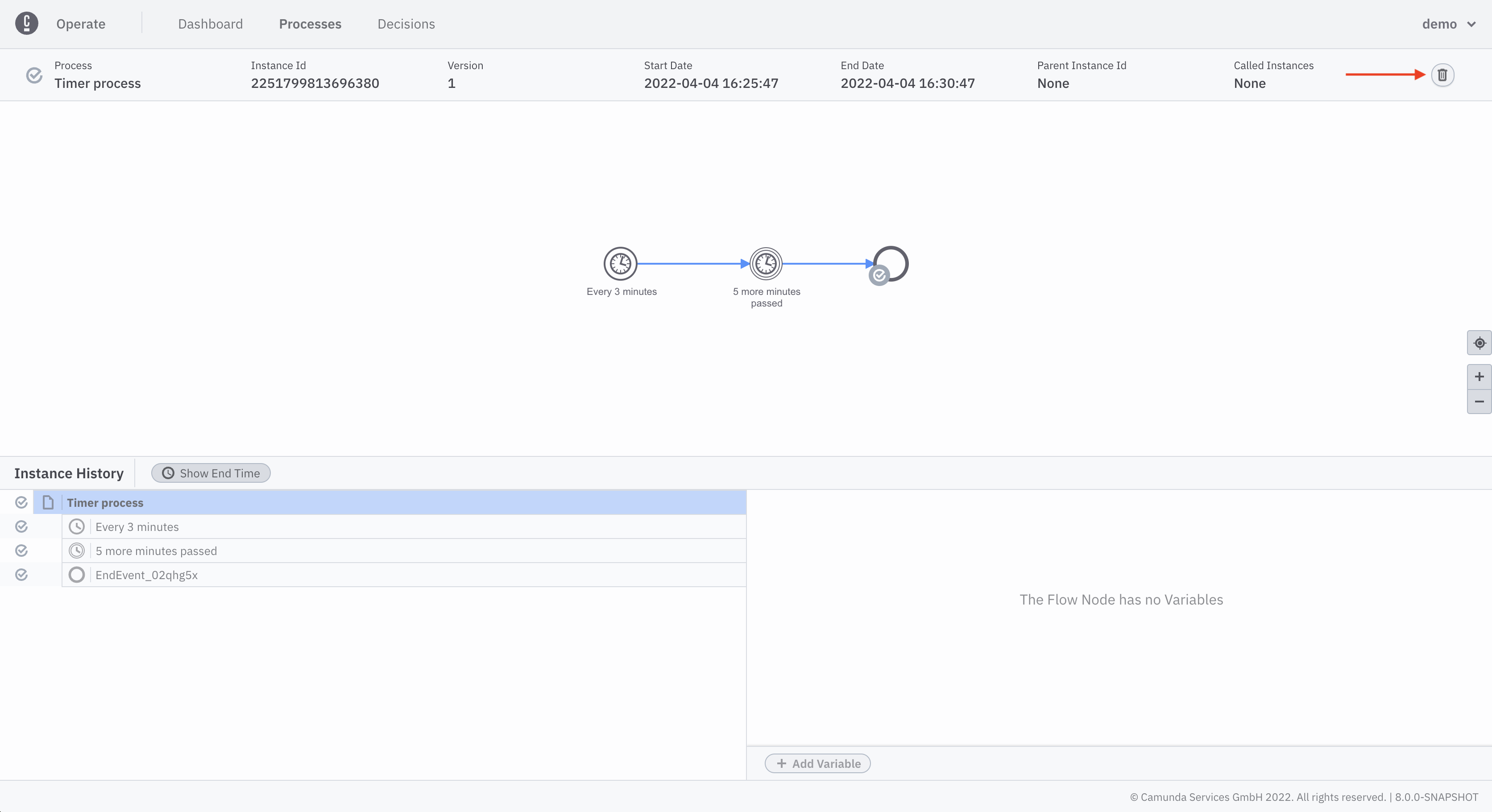Viewport: 1492px width, 812px height.
Task: Select the Timer start event icon
Action: (620, 263)
